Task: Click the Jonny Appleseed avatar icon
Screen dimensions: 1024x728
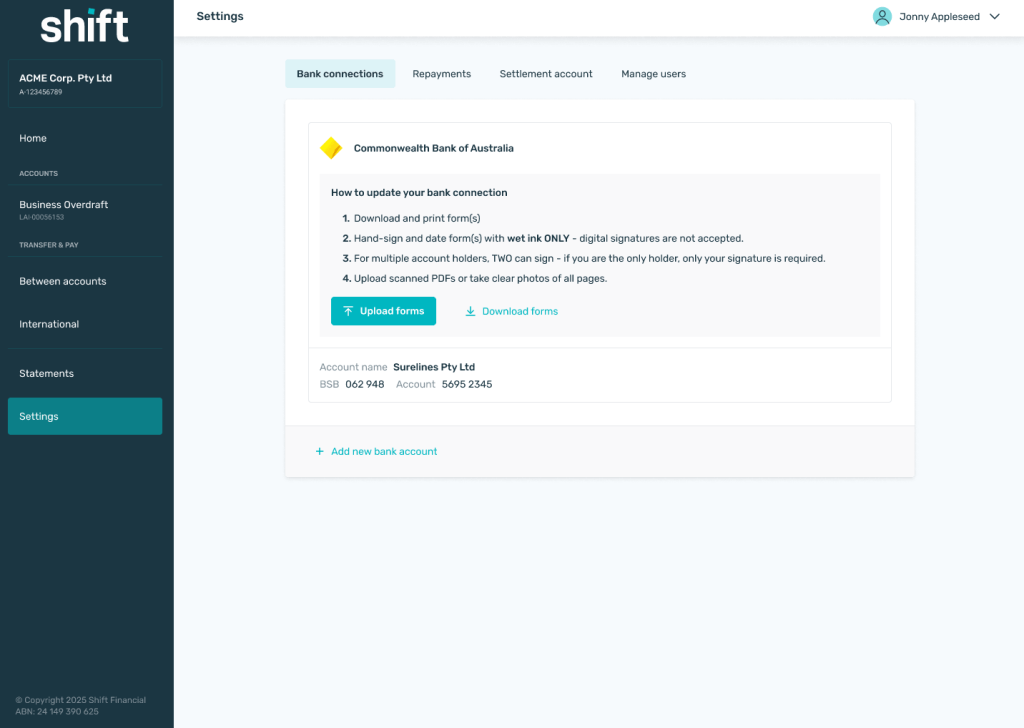Action: click(x=882, y=16)
